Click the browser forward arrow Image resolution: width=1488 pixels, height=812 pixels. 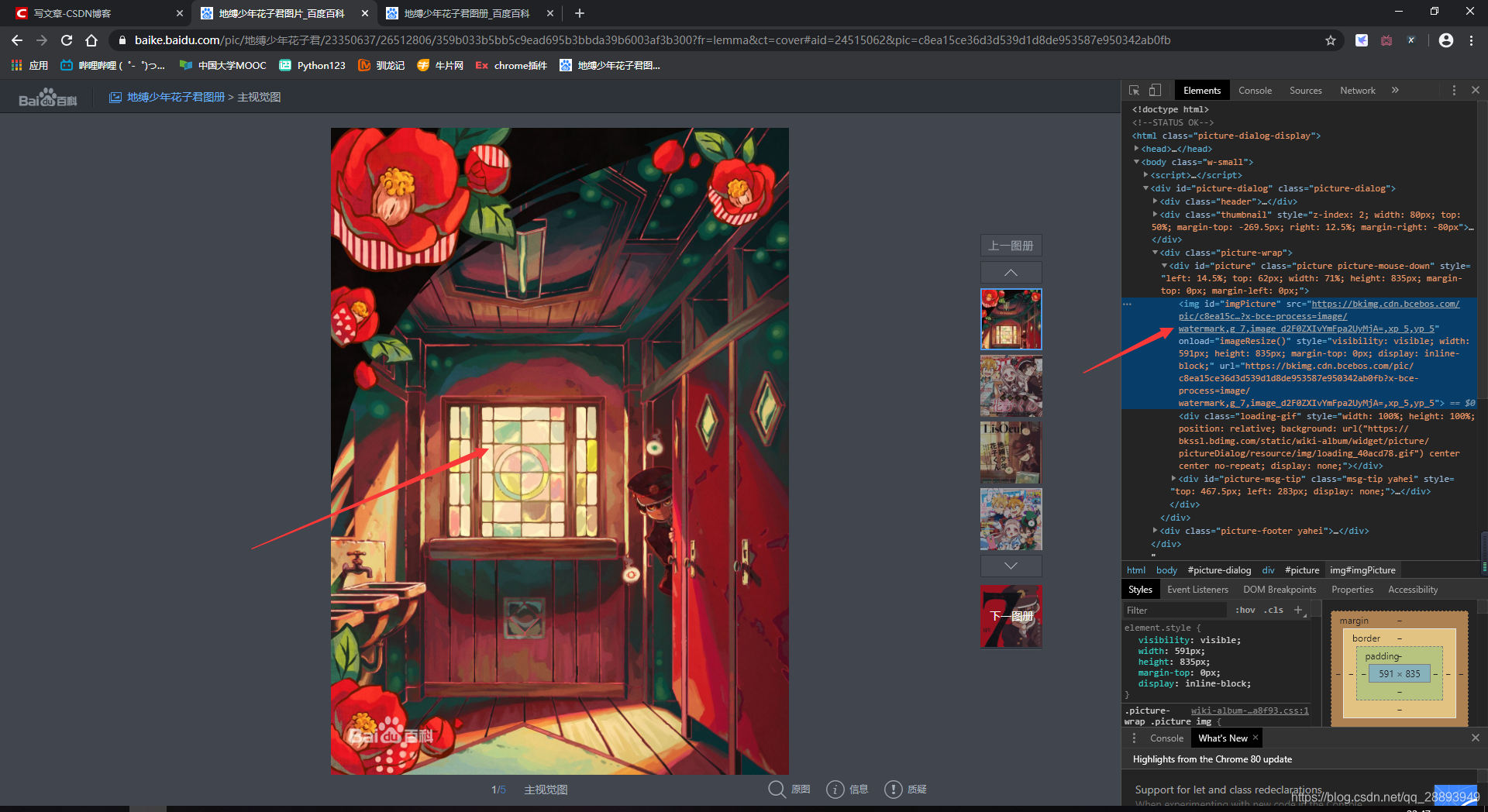tap(42, 40)
